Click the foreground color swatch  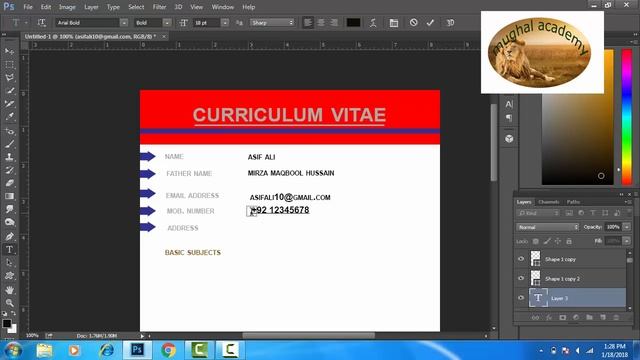tap(7, 324)
